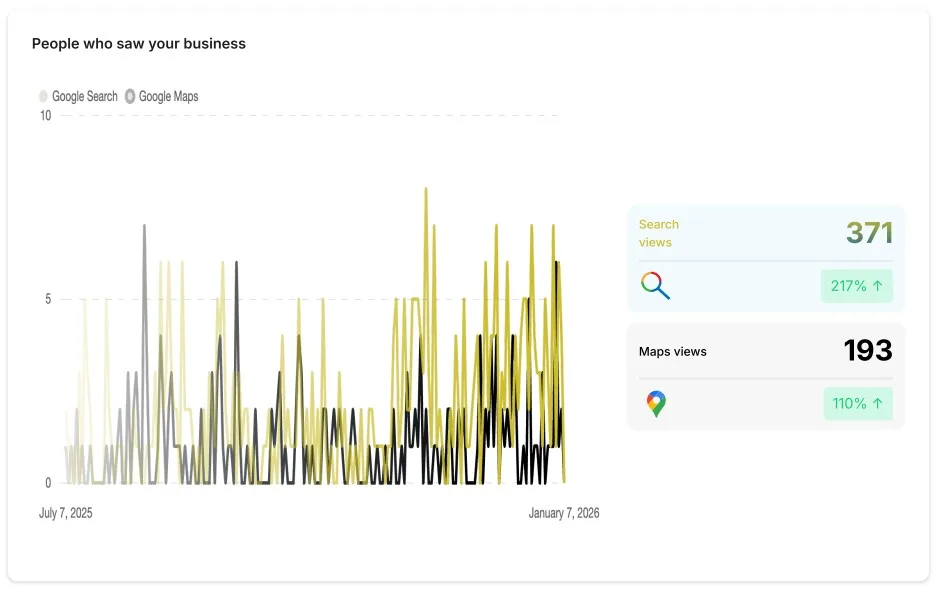Viewport: 938px width, 596px height.
Task: Click the up arrow beside 217%
Action: point(878,286)
